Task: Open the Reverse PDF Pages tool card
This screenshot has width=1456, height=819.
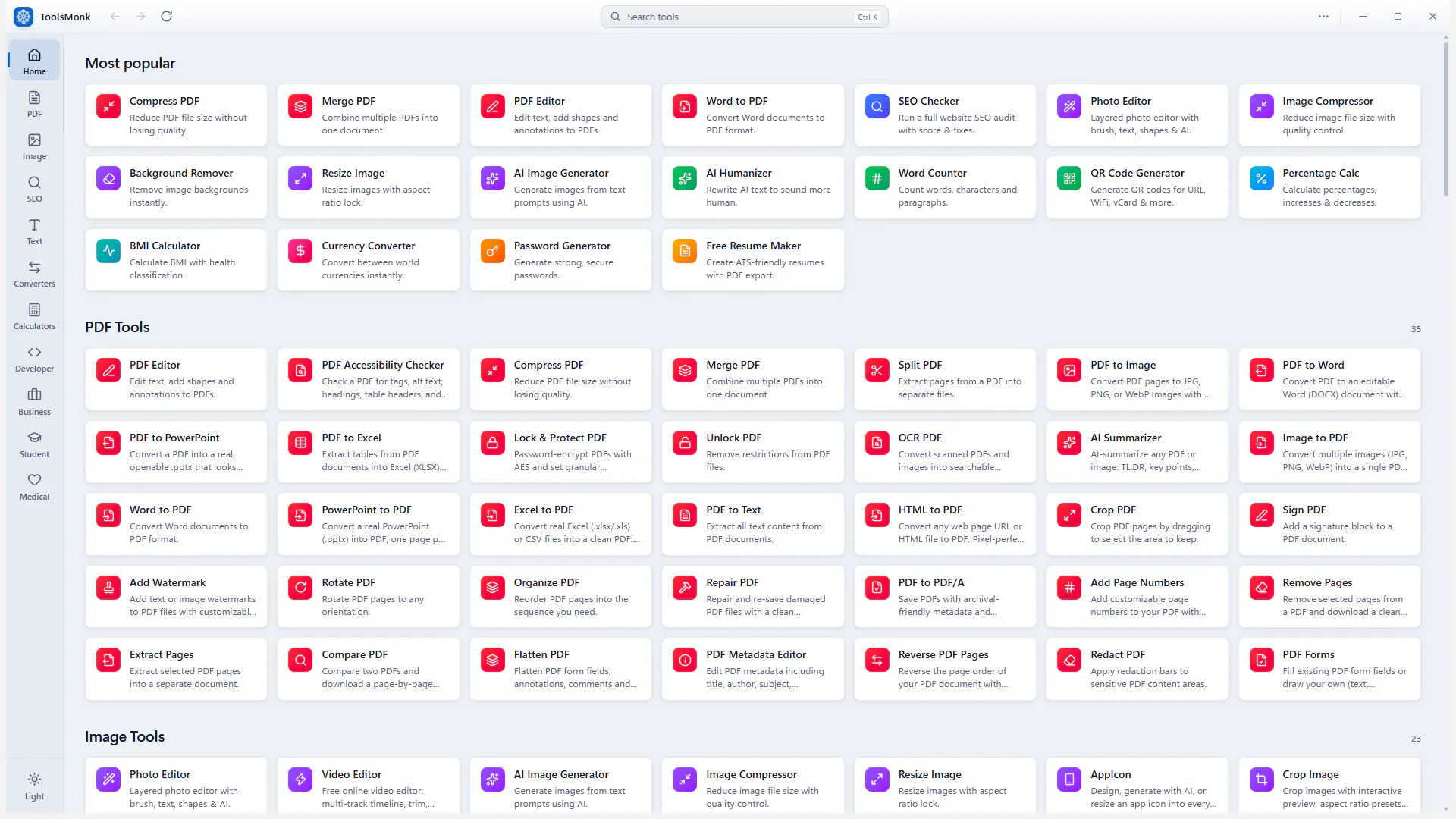Action: point(945,669)
